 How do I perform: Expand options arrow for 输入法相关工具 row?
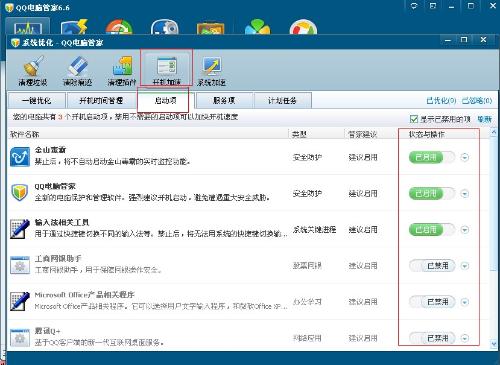point(465,229)
